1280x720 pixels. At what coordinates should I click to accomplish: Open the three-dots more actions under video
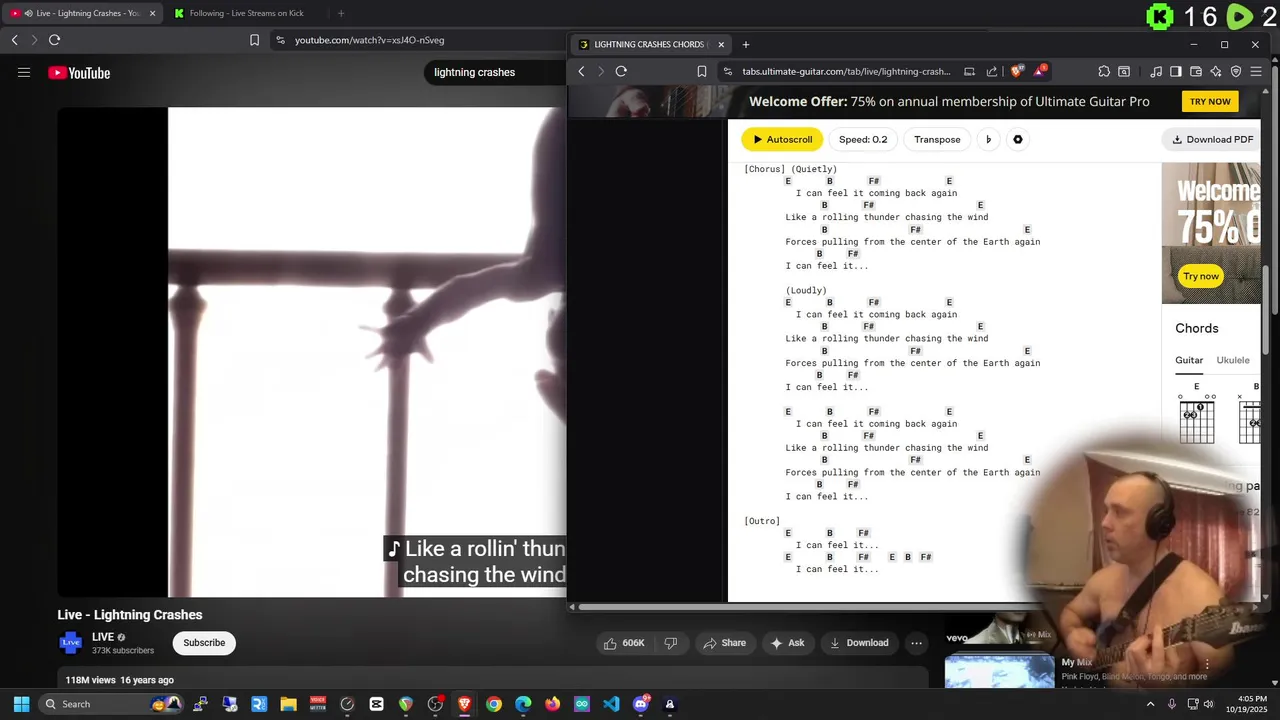coord(916,643)
